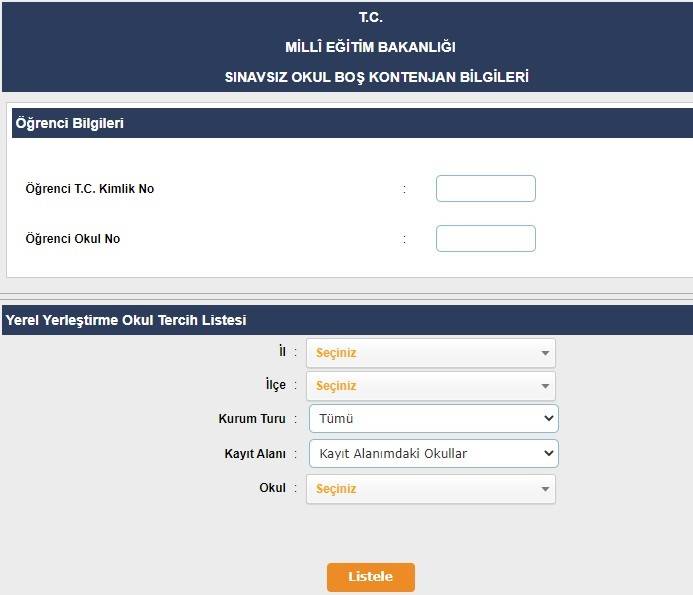The height and width of the screenshot is (595, 693).
Task: Click the Öğrenci T.C. Kimlik No input field
Action: [x=485, y=189]
